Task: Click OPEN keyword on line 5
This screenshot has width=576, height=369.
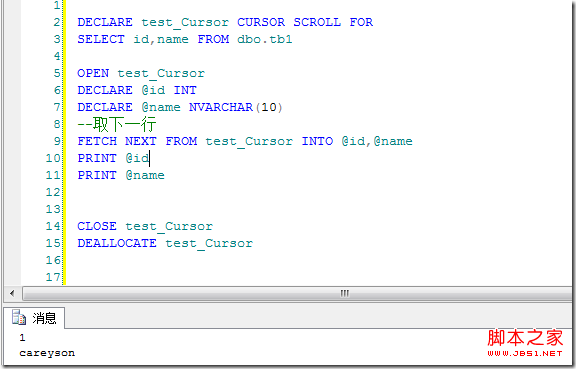Action: pos(93,73)
